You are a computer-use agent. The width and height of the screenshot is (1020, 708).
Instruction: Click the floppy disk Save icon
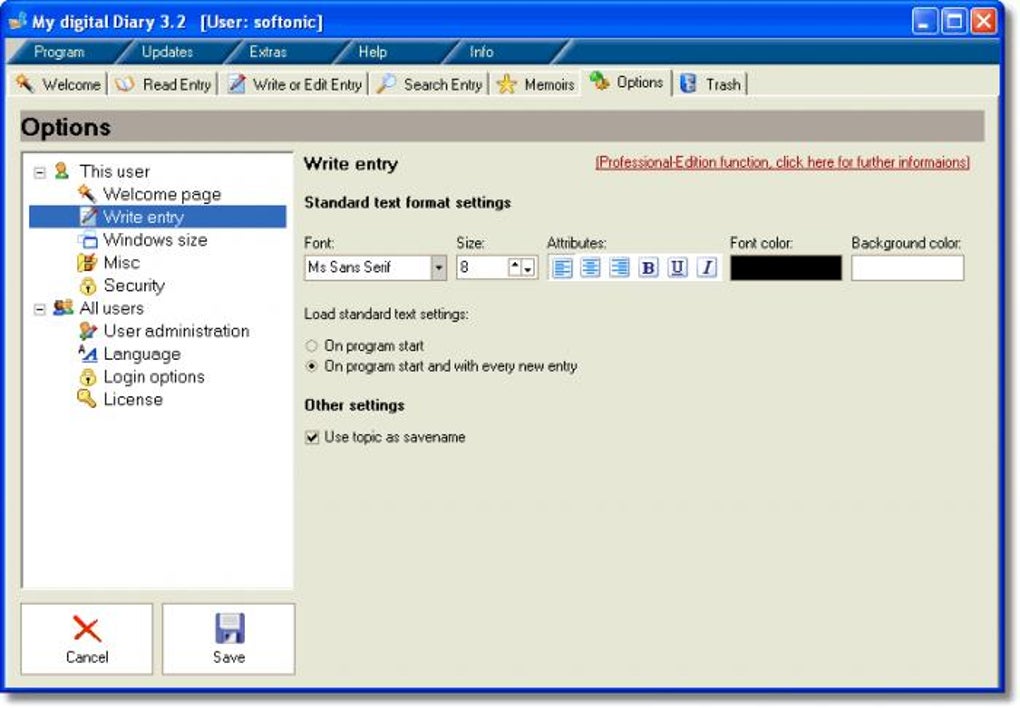click(230, 629)
